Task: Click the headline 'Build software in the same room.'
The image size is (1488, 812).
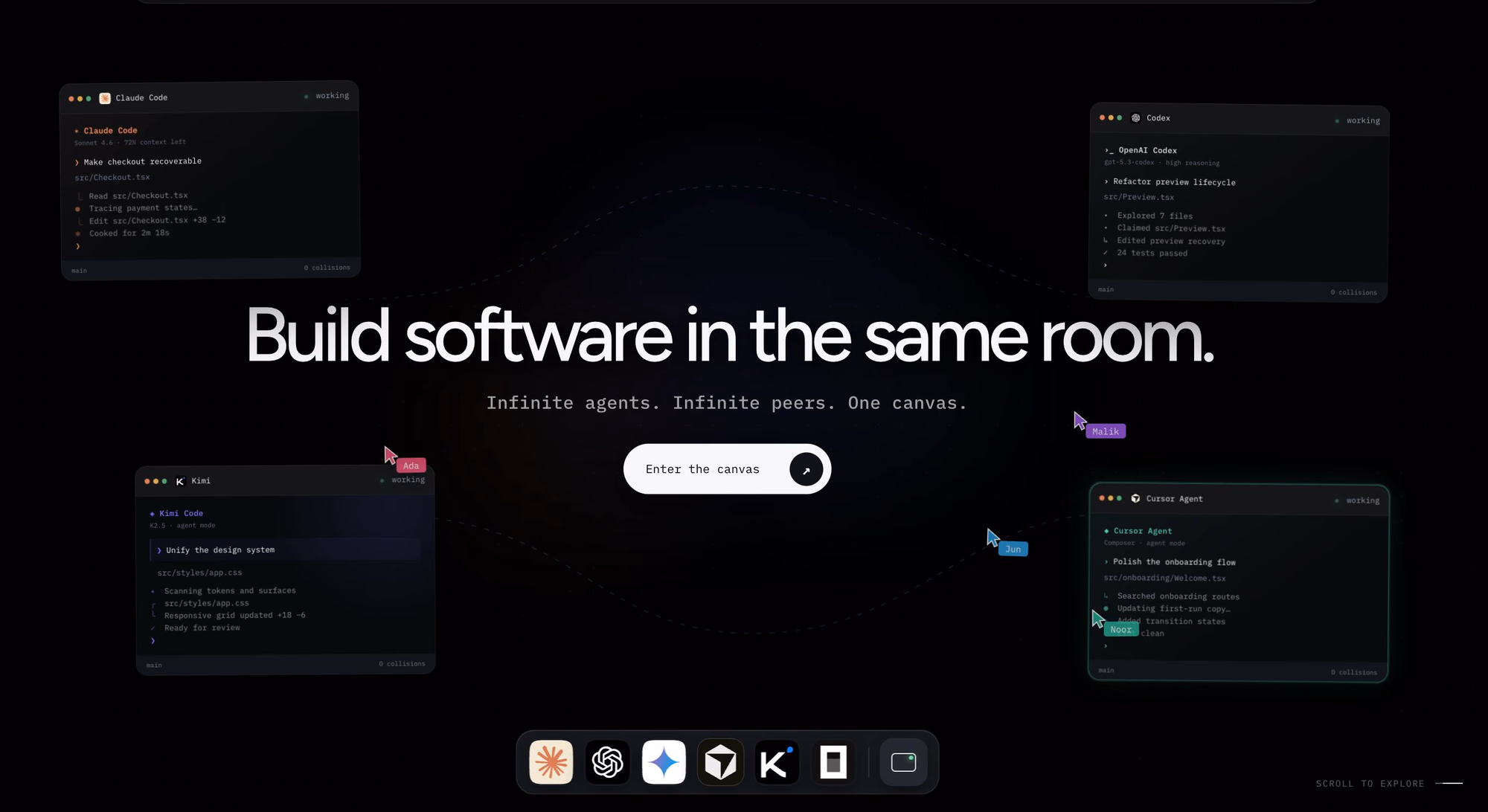Action: click(x=730, y=336)
